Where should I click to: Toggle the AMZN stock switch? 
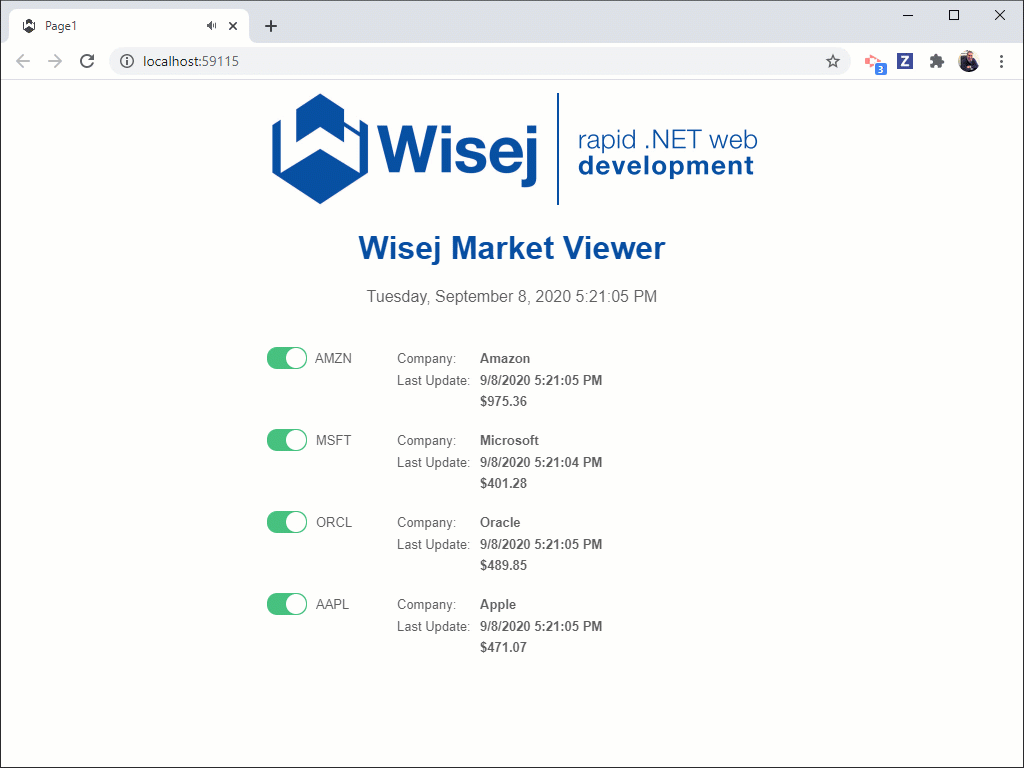pos(287,358)
